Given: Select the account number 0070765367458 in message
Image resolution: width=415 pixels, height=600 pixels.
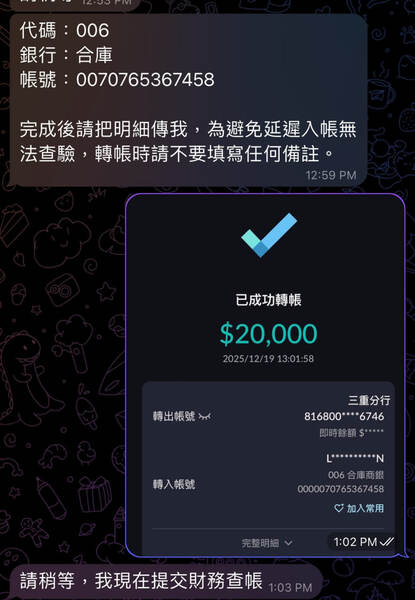Looking at the screenshot, I should (x=145, y=80).
